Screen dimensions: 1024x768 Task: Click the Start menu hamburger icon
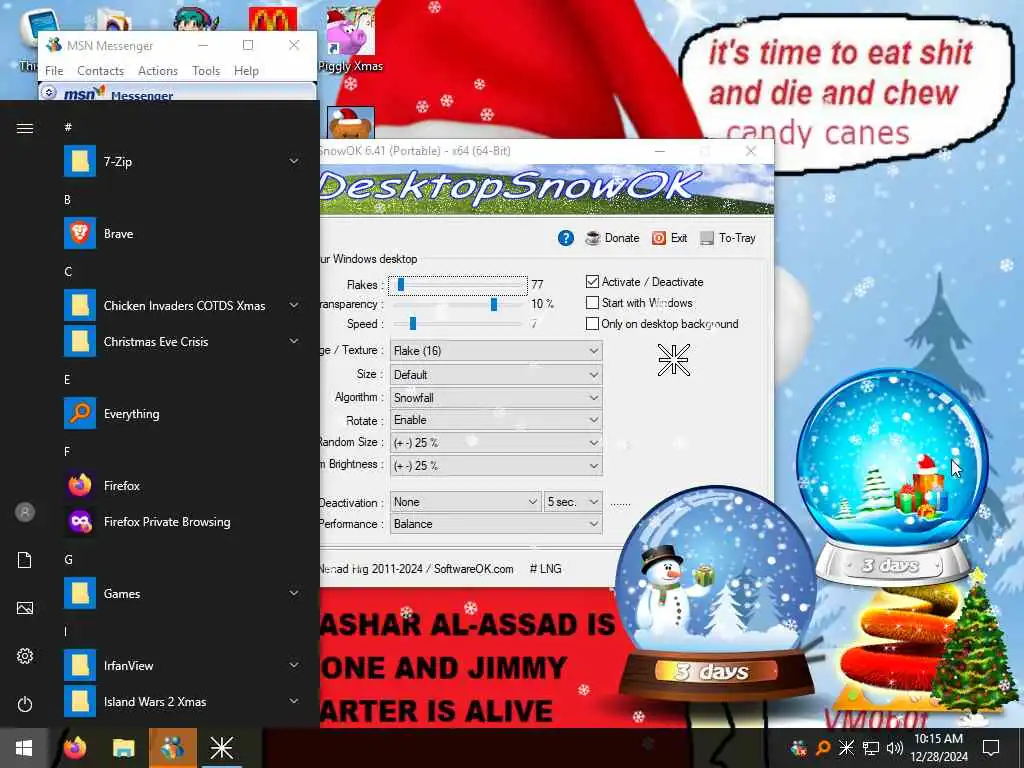pyautogui.click(x=25, y=128)
